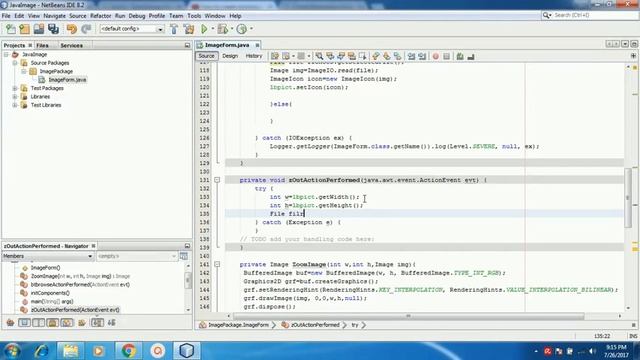Click the New File toolbar icon
Screen dimensions: 640x360
click(x=11, y=29)
